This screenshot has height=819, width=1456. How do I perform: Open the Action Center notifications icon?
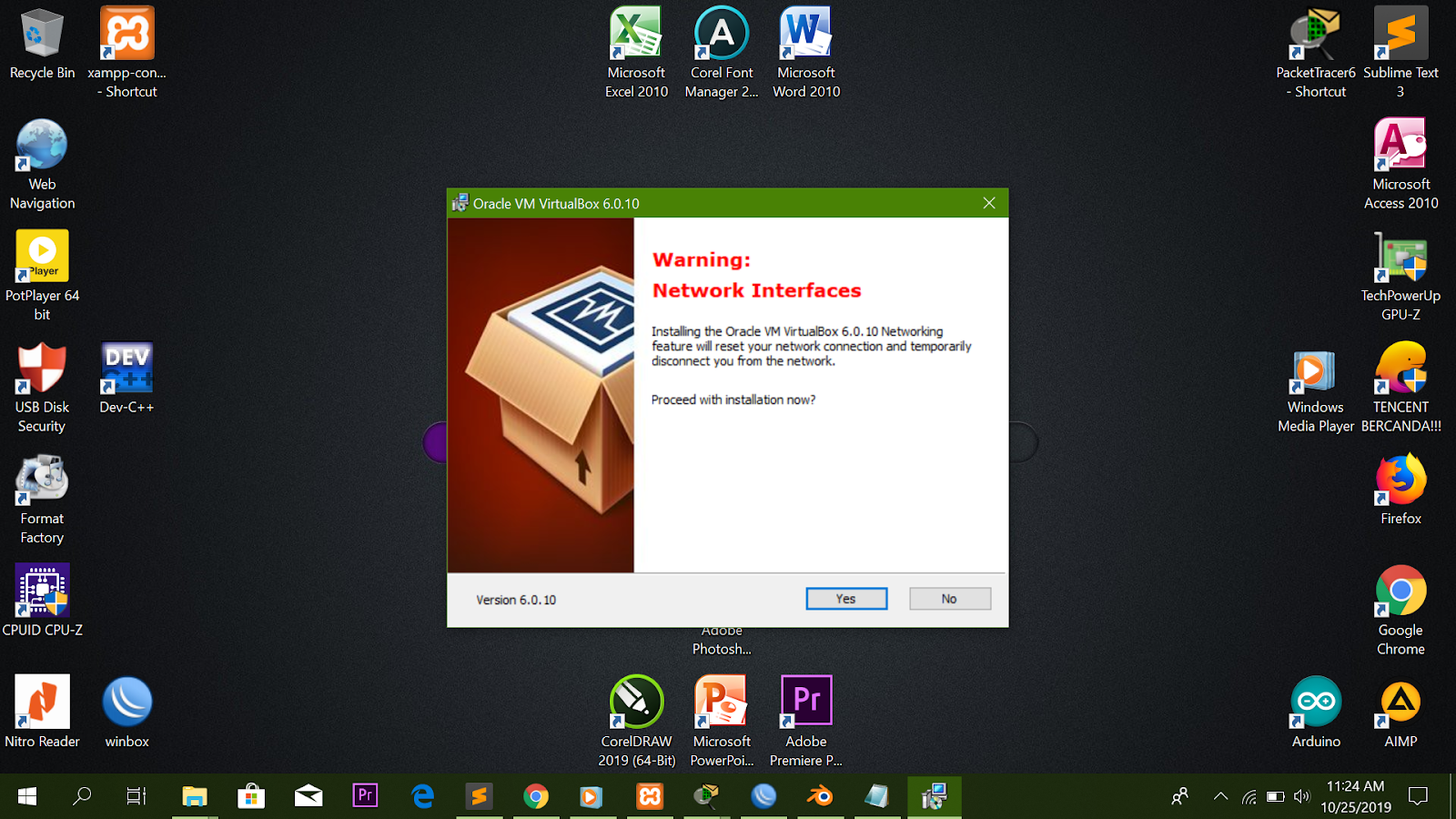click(1418, 797)
